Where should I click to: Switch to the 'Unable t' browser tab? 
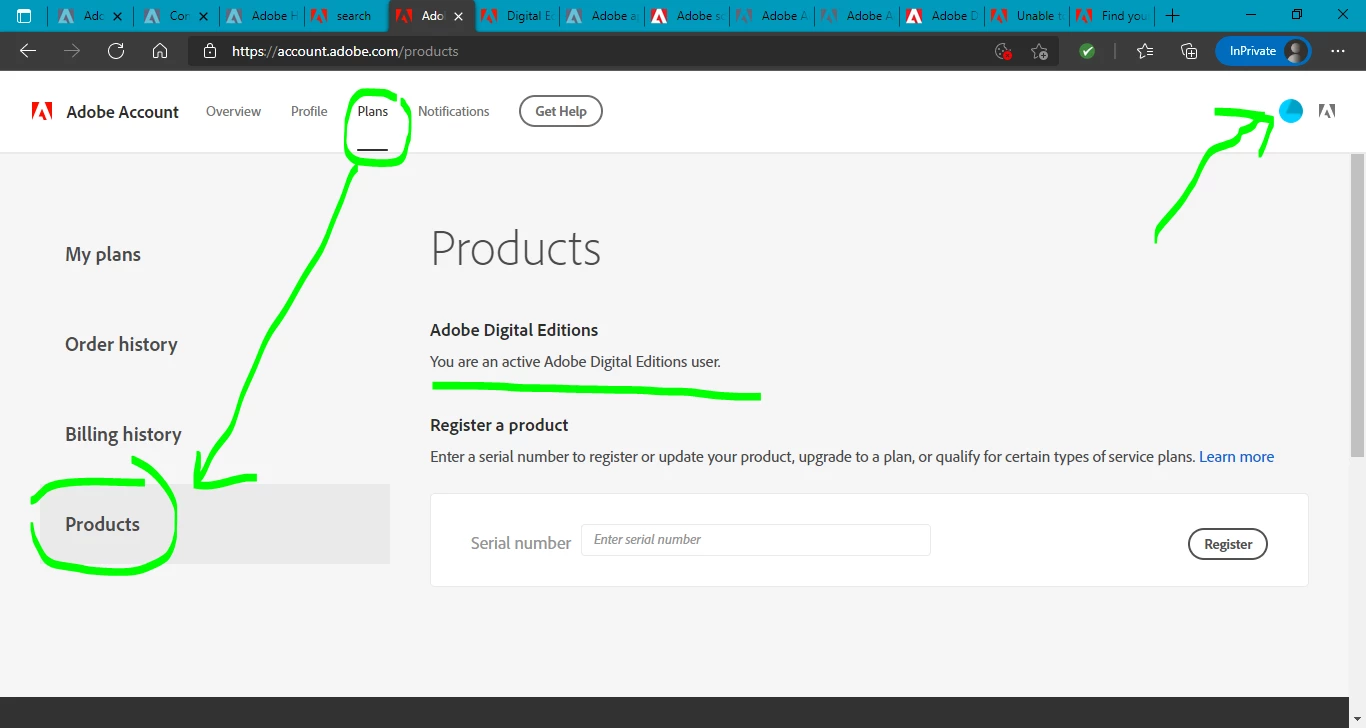pyautogui.click(x=1025, y=16)
